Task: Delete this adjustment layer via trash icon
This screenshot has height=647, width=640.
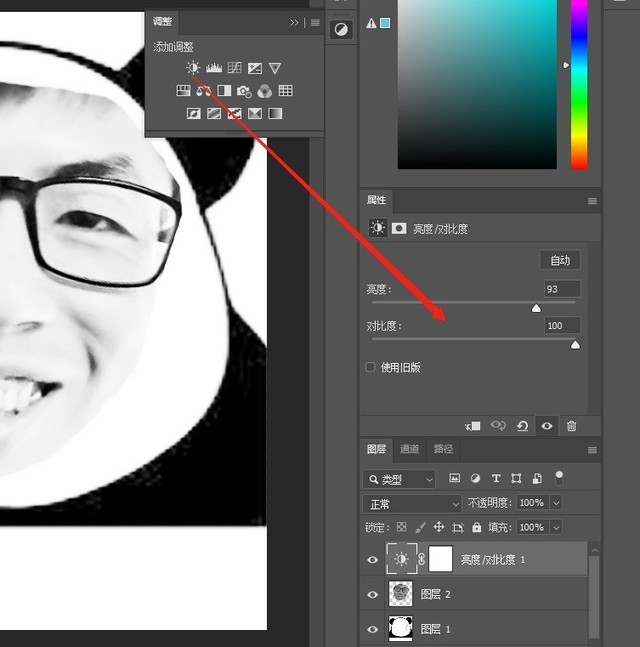Action: (x=571, y=426)
